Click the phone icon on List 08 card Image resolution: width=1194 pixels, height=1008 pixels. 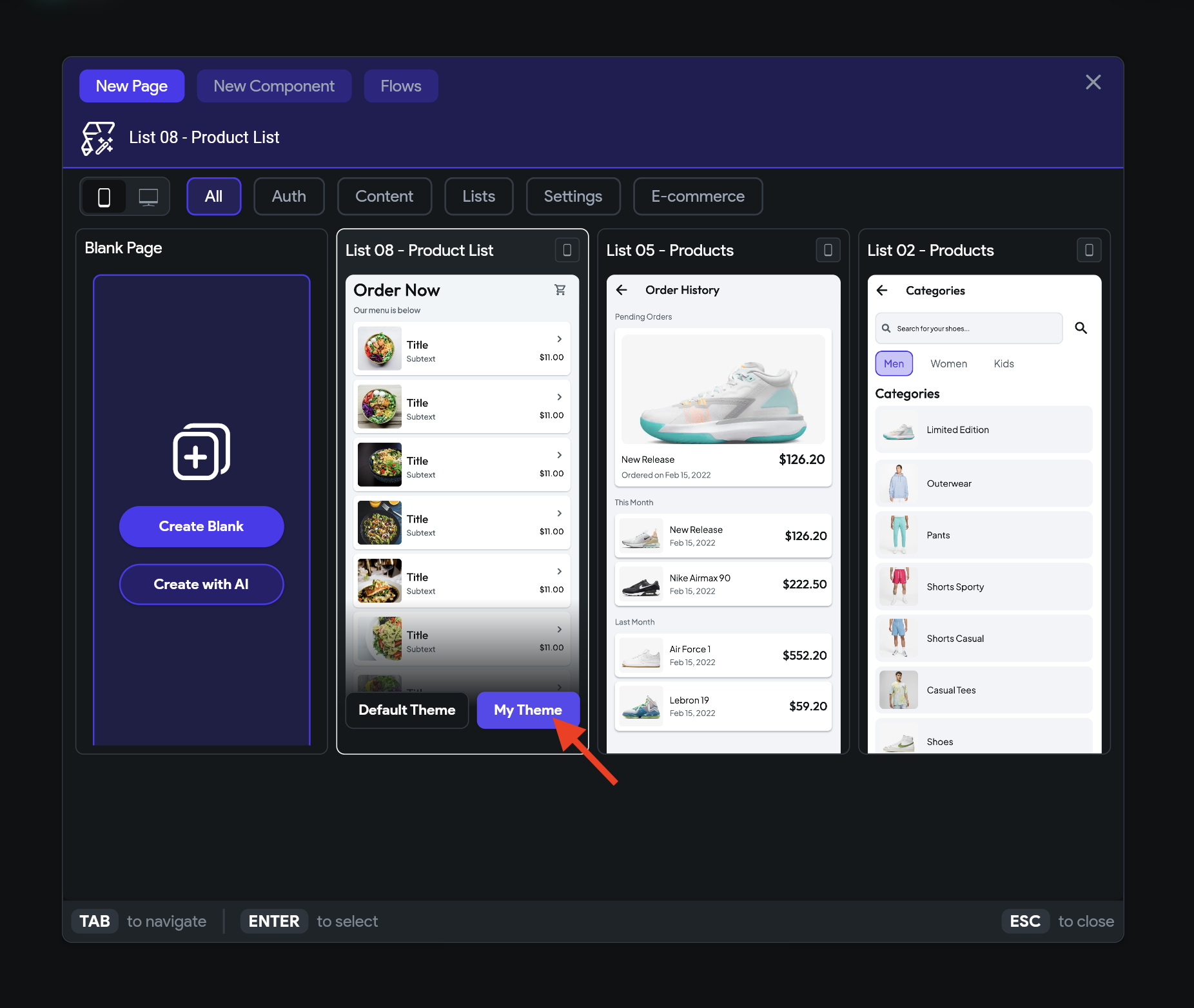pyautogui.click(x=567, y=250)
